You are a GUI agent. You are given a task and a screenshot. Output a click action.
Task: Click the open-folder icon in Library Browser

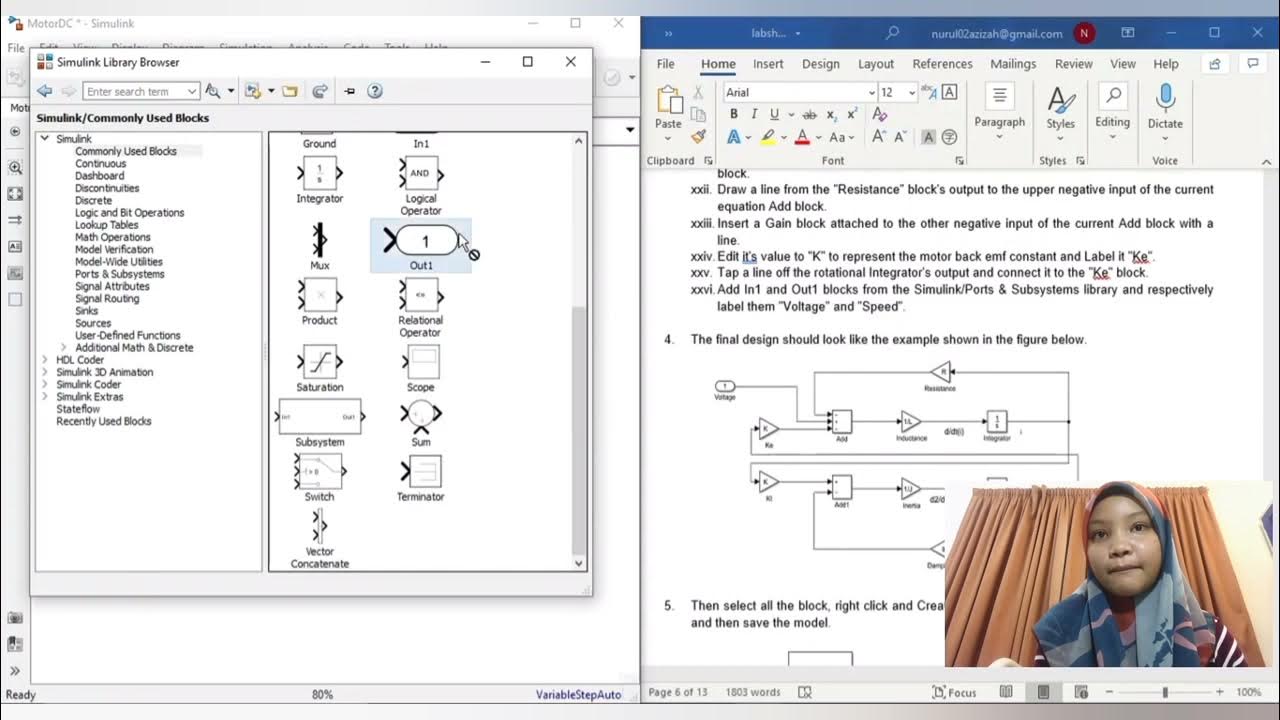tap(290, 91)
